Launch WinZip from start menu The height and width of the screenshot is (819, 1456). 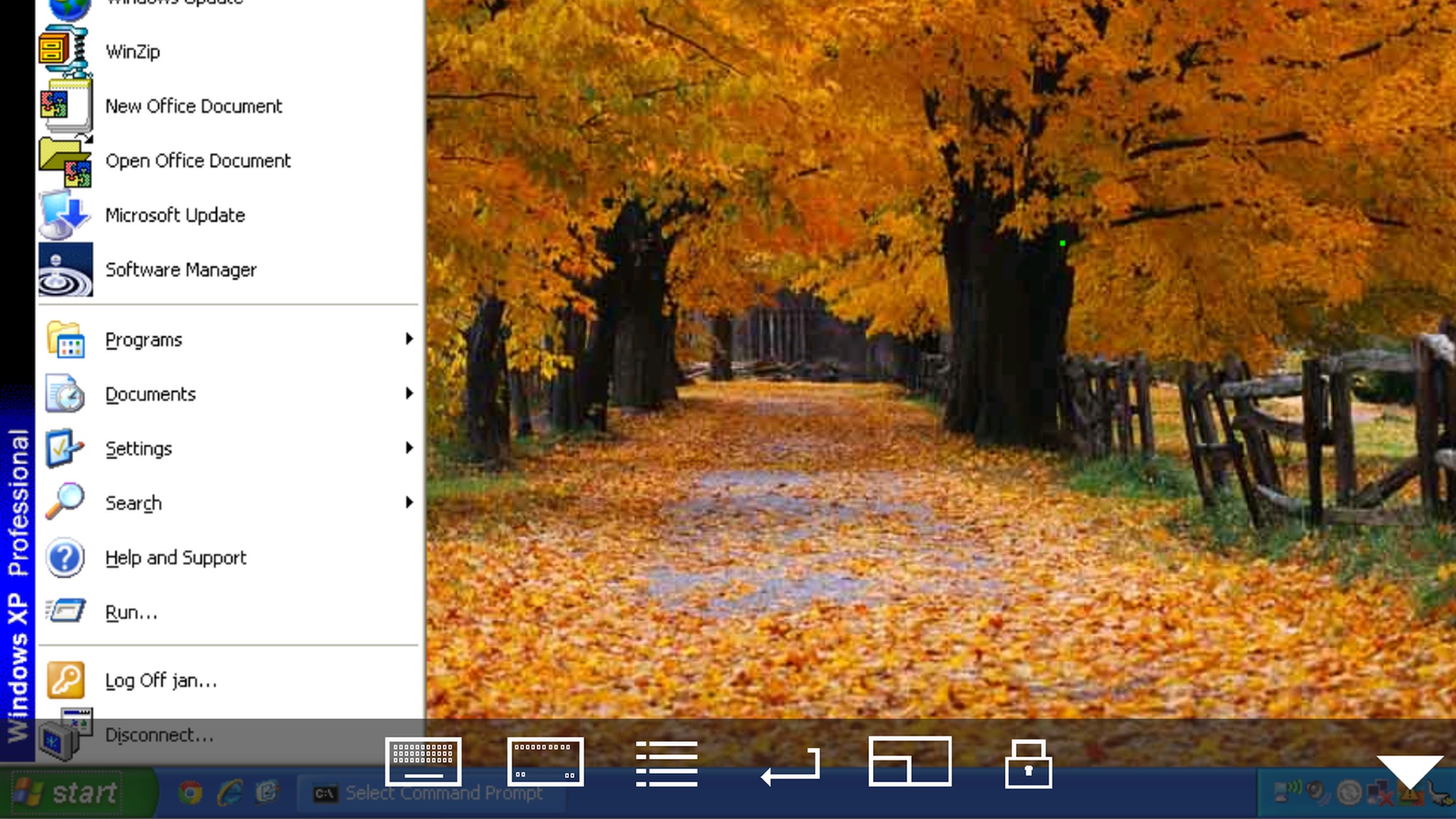click(x=227, y=52)
